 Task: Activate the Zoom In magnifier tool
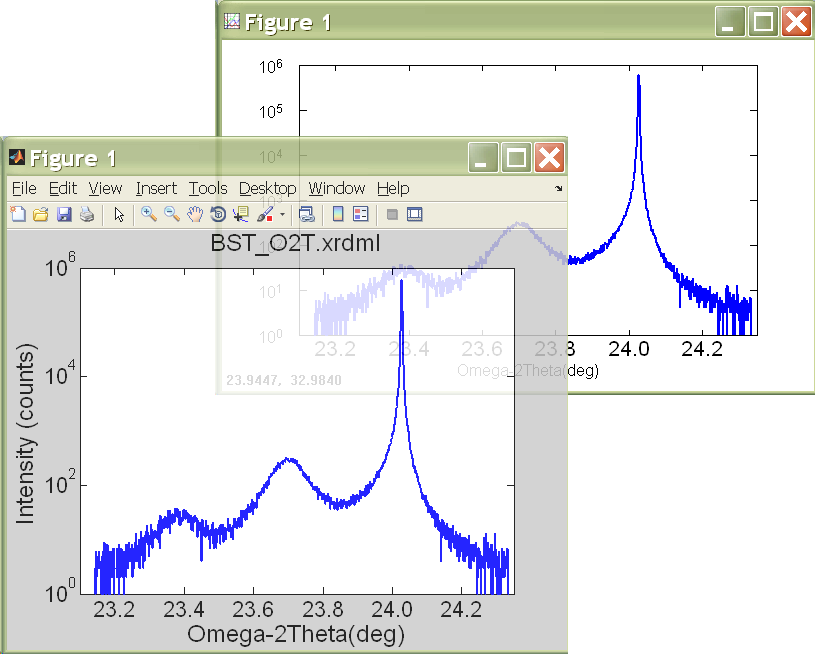(x=149, y=214)
